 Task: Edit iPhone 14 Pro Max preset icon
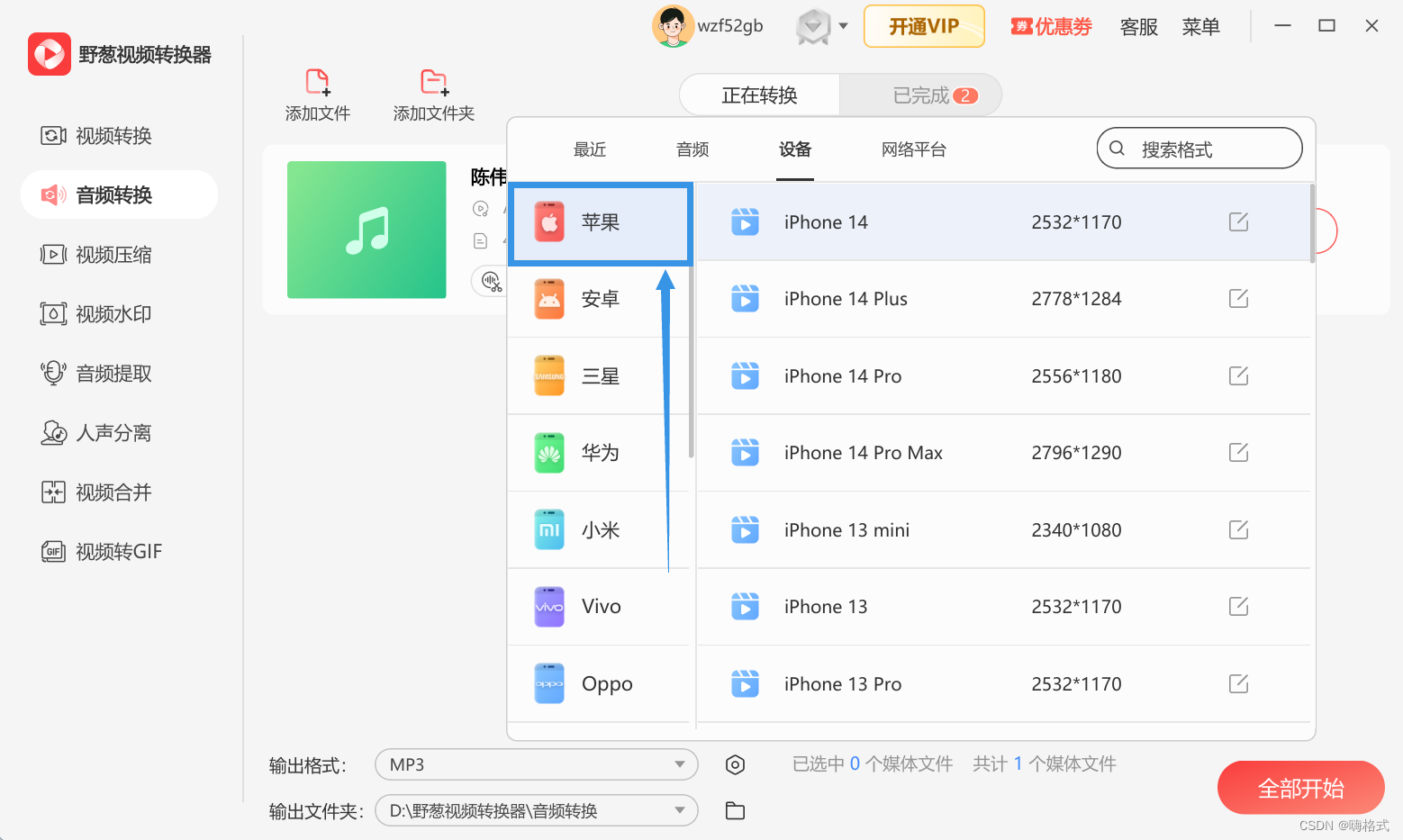1239,452
